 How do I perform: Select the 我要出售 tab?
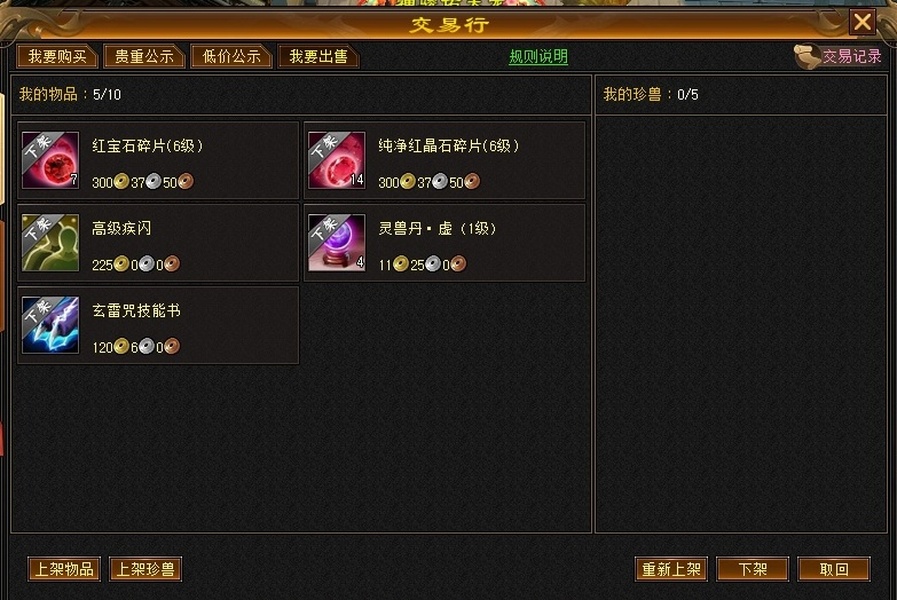tap(318, 57)
